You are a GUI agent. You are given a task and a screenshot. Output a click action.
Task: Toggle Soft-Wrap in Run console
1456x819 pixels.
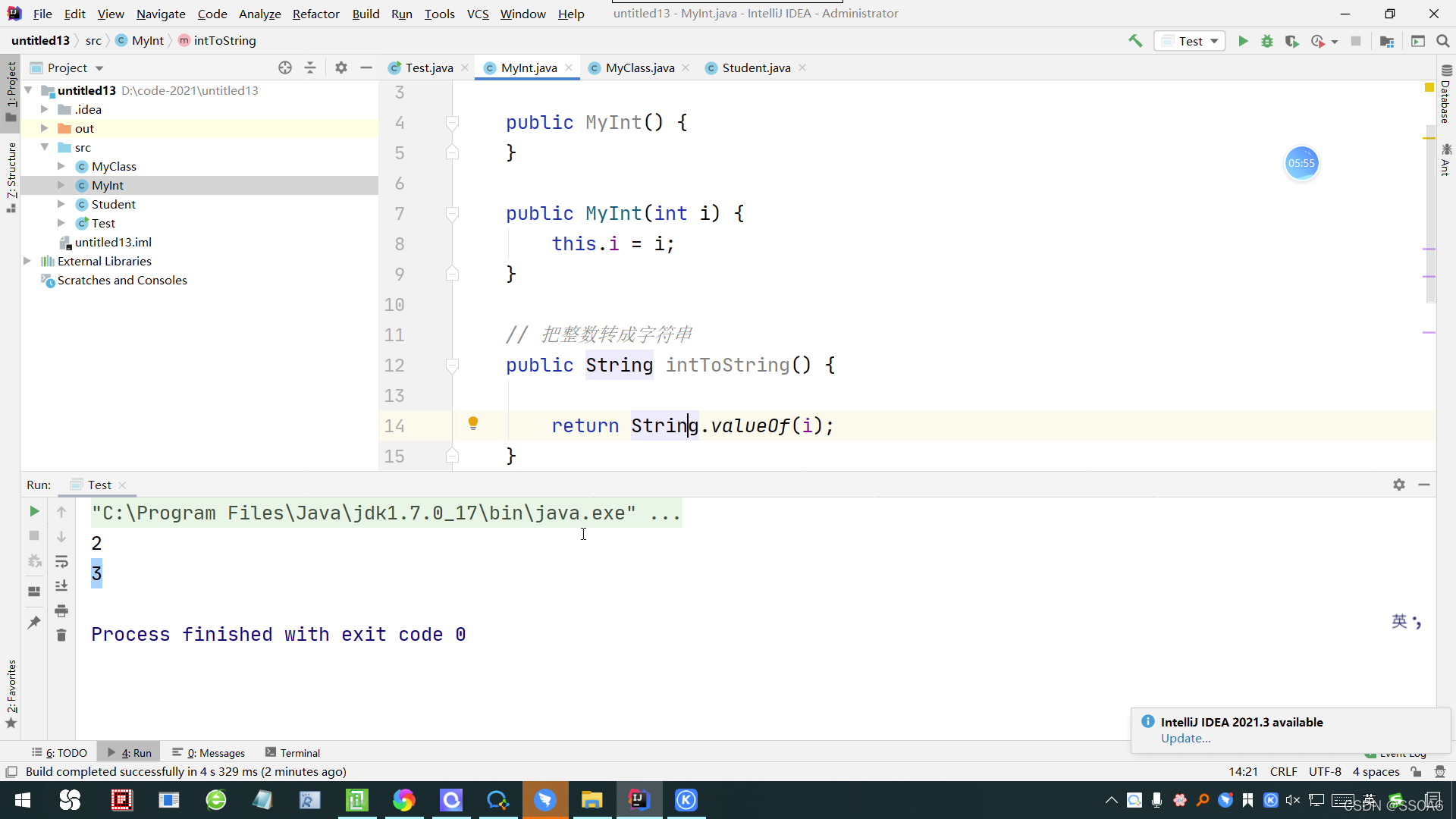(x=61, y=561)
